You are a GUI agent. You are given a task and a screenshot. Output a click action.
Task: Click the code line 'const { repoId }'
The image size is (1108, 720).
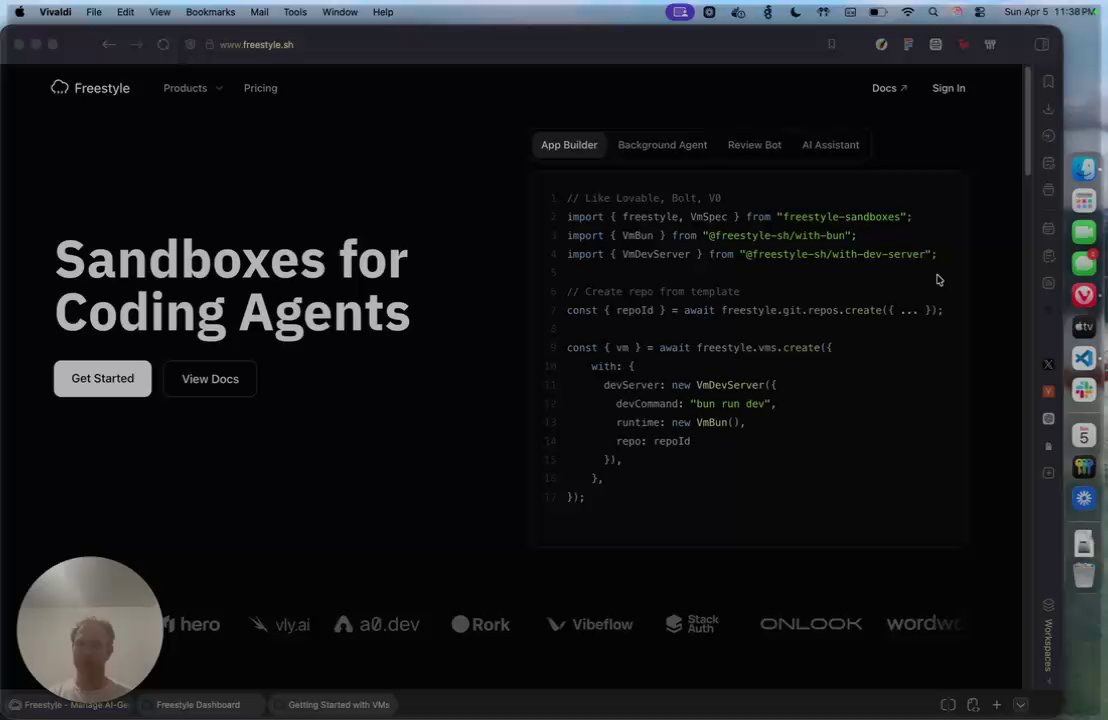click(x=755, y=310)
